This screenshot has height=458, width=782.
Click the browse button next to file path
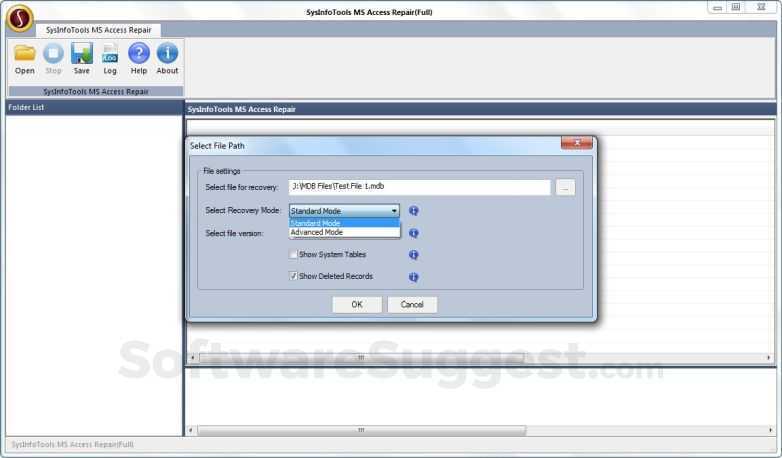click(x=565, y=188)
